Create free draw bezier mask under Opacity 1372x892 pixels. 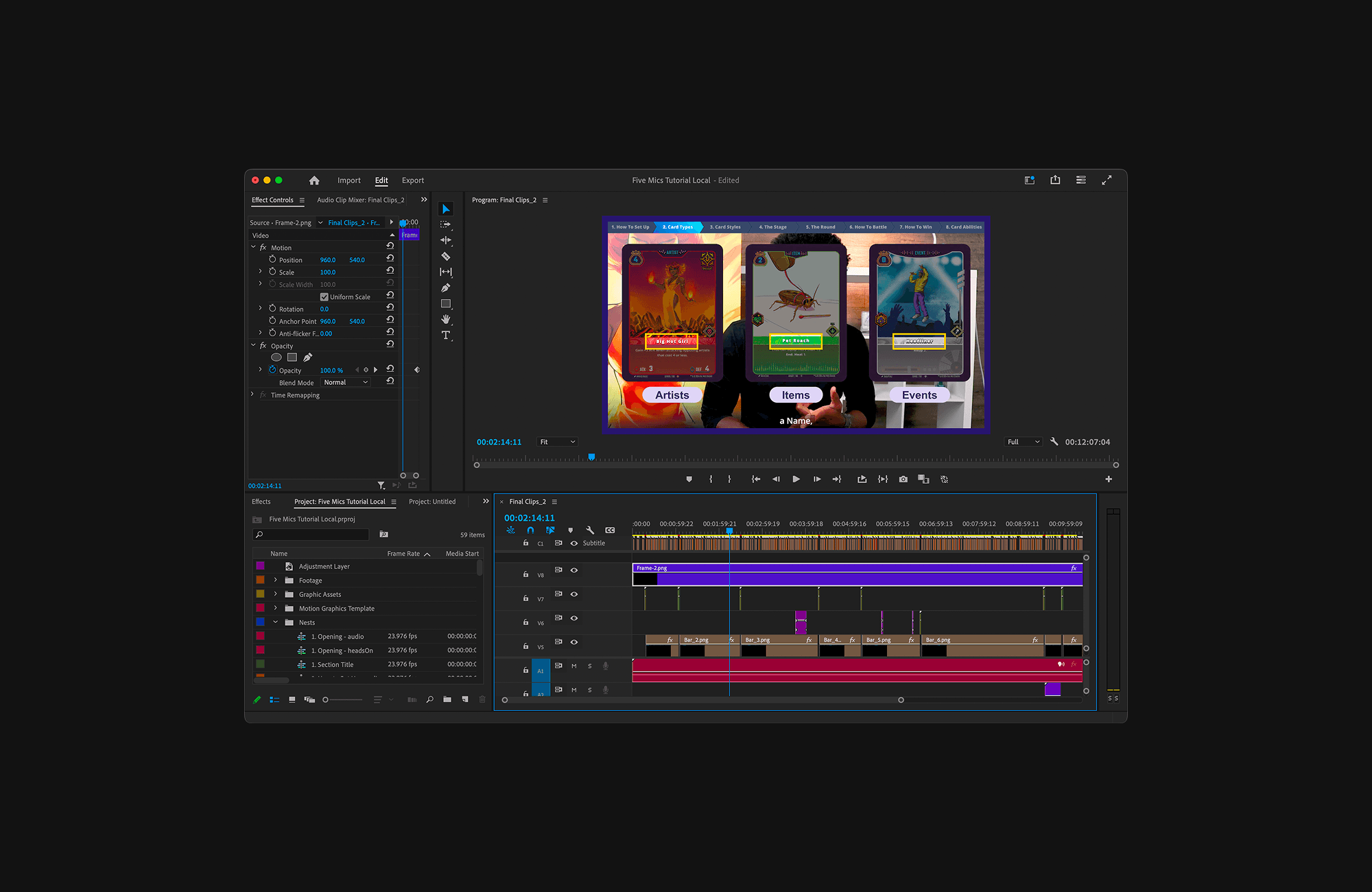pos(308,357)
